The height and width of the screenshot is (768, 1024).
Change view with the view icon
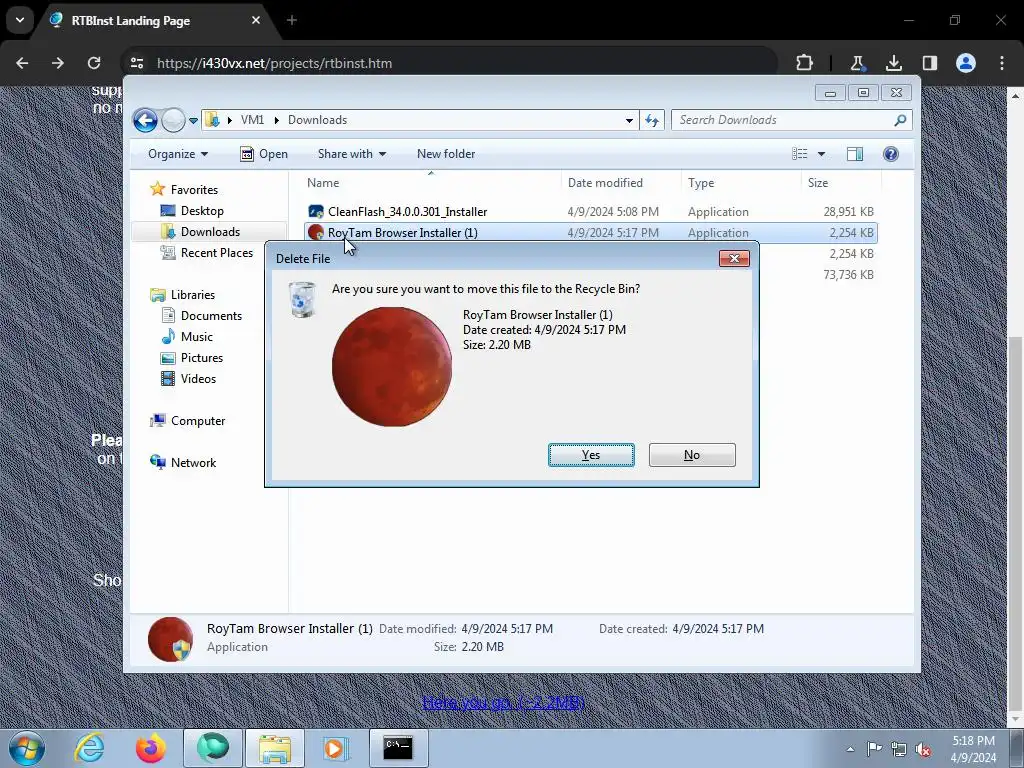[800, 154]
